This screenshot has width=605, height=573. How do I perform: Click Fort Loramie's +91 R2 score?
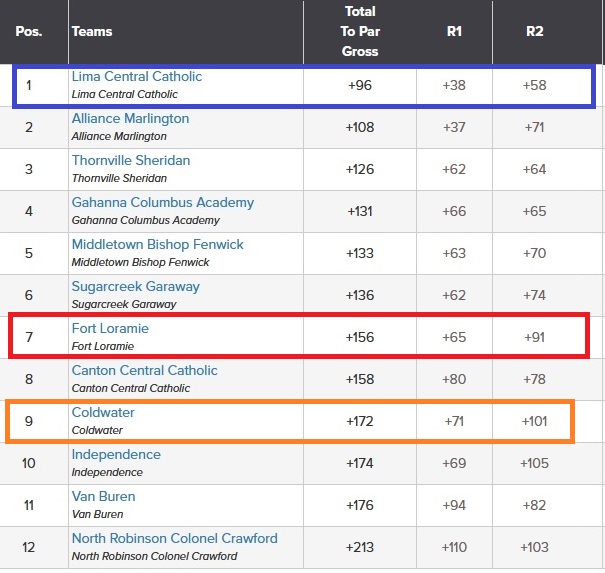click(534, 338)
